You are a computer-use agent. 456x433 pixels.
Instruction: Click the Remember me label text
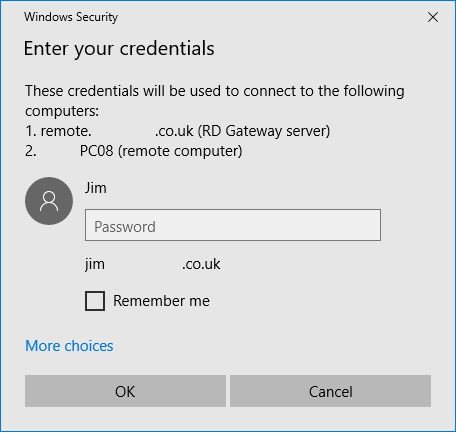click(x=161, y=301)
